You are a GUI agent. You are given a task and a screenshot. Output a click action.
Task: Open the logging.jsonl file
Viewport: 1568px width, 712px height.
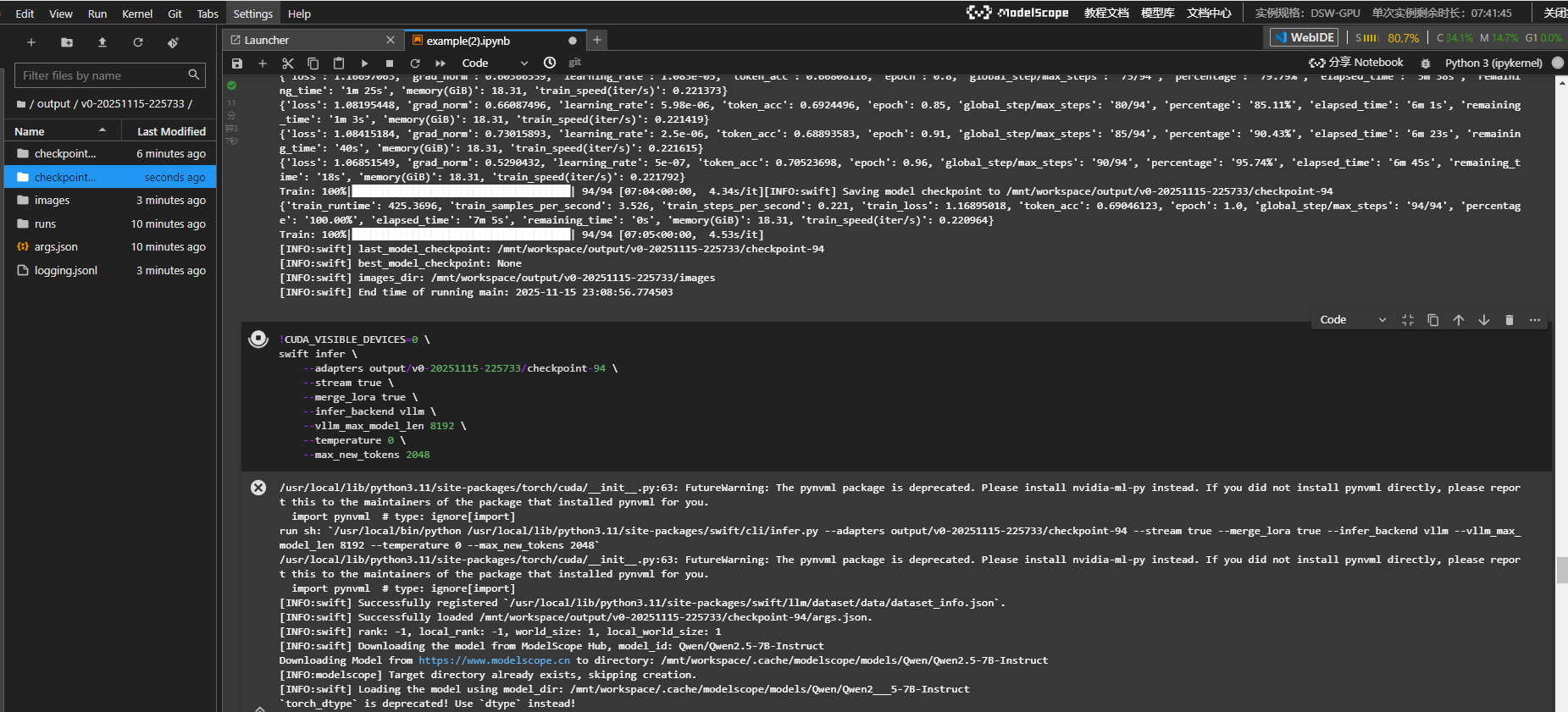point(110,270)
